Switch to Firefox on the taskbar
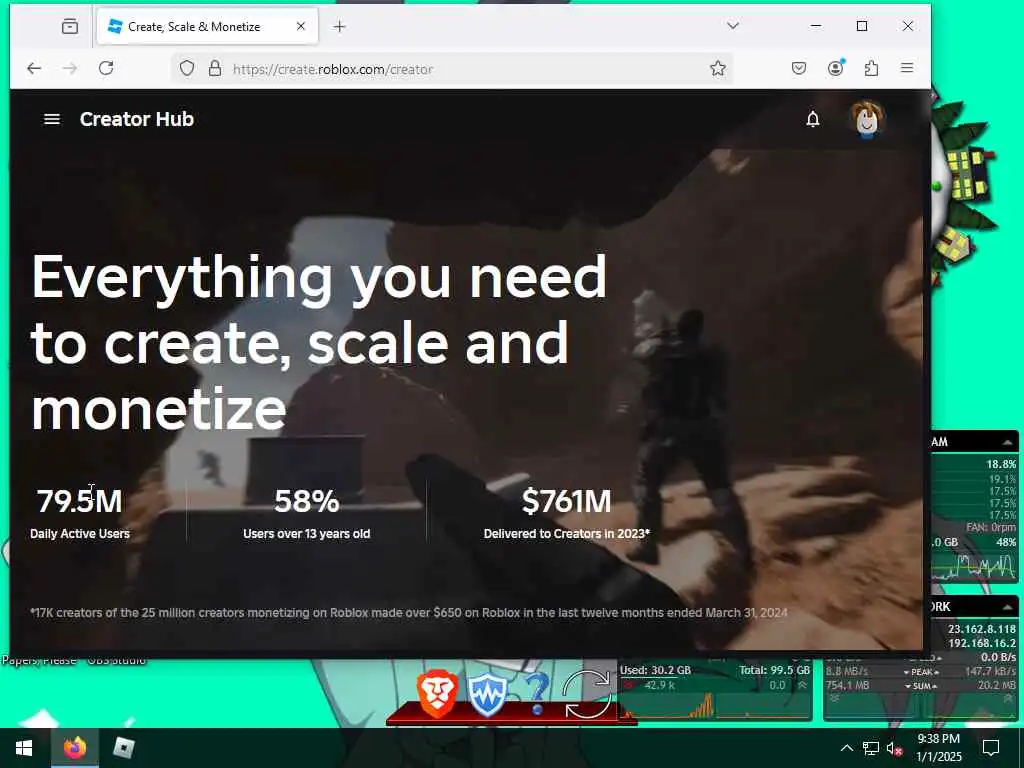 tap(74, 748)
